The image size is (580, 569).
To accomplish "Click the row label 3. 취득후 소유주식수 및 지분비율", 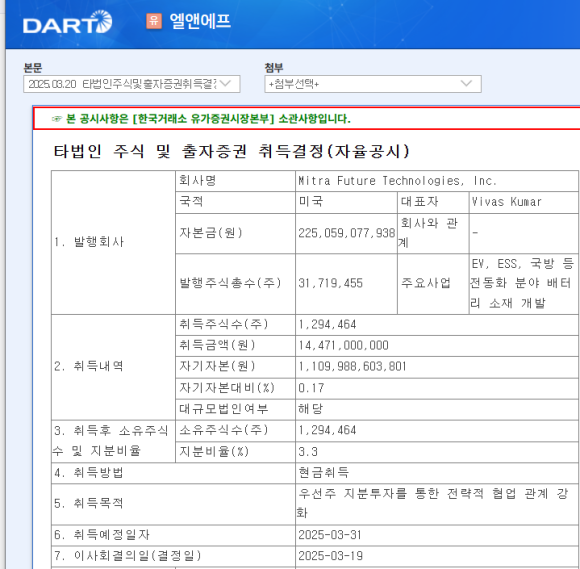I will click(110, 441).
